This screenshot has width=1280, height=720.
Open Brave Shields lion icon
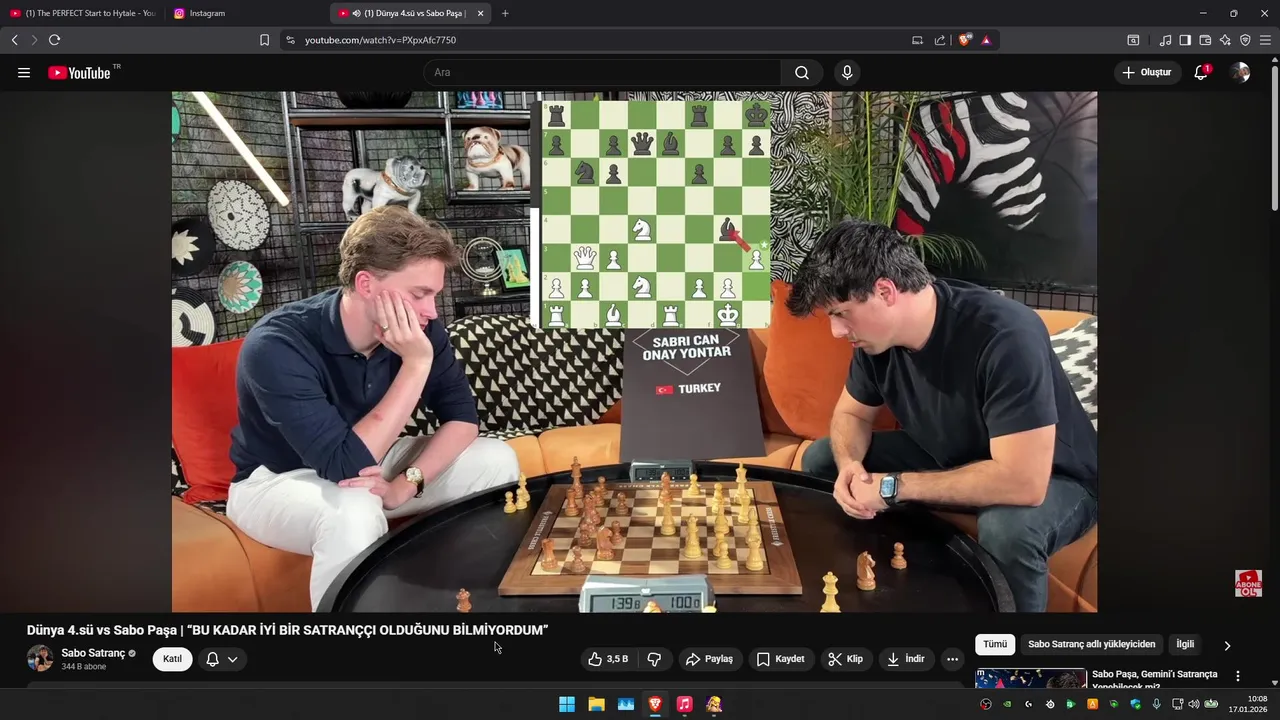pos(964,40)
